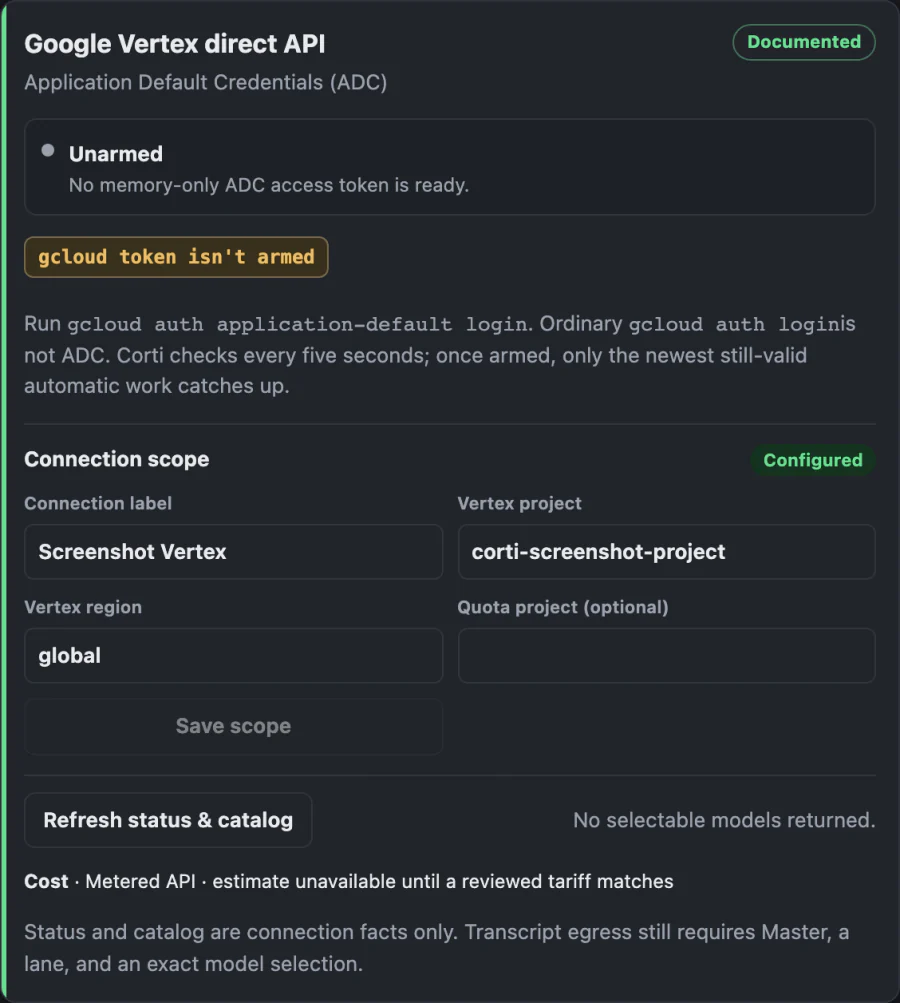Click No selectable models returned text
This screenshot has height=1003, width=900.
pos(724,820)
